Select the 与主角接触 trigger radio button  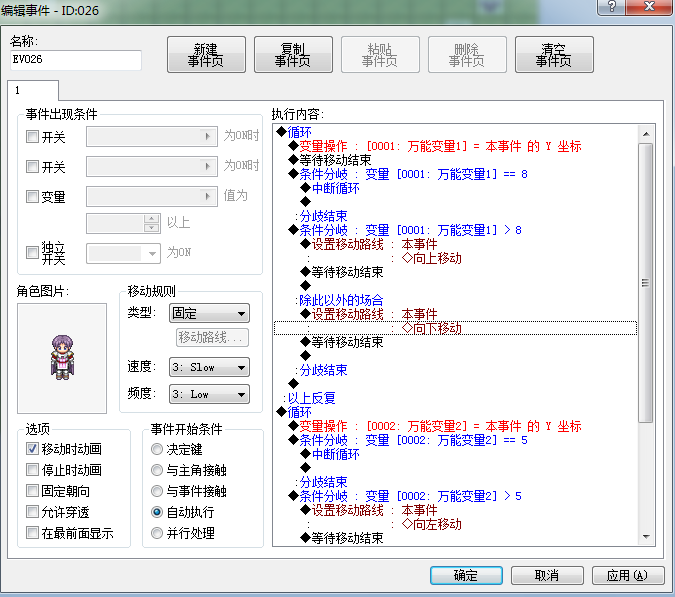157,470
